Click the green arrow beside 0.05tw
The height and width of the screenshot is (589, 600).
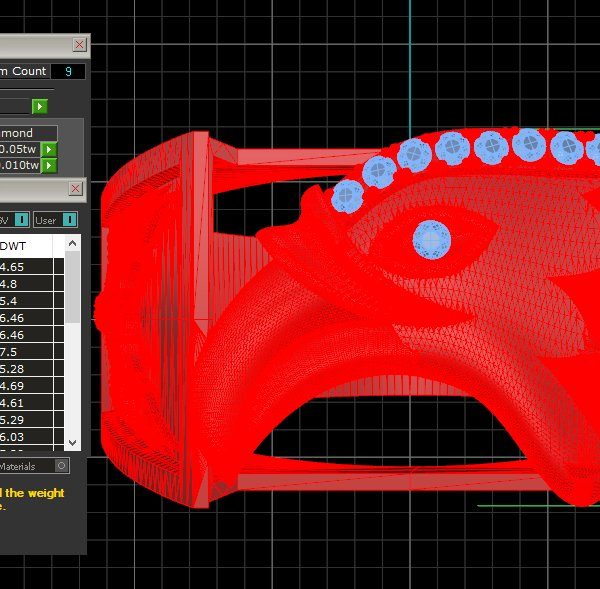click(49, 149)
